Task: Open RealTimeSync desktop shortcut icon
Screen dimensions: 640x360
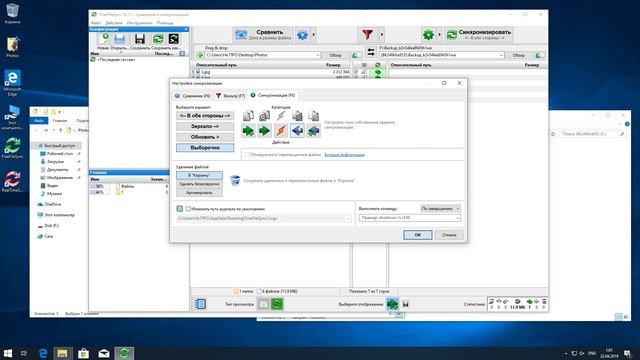Action: [x=12, y=182]
